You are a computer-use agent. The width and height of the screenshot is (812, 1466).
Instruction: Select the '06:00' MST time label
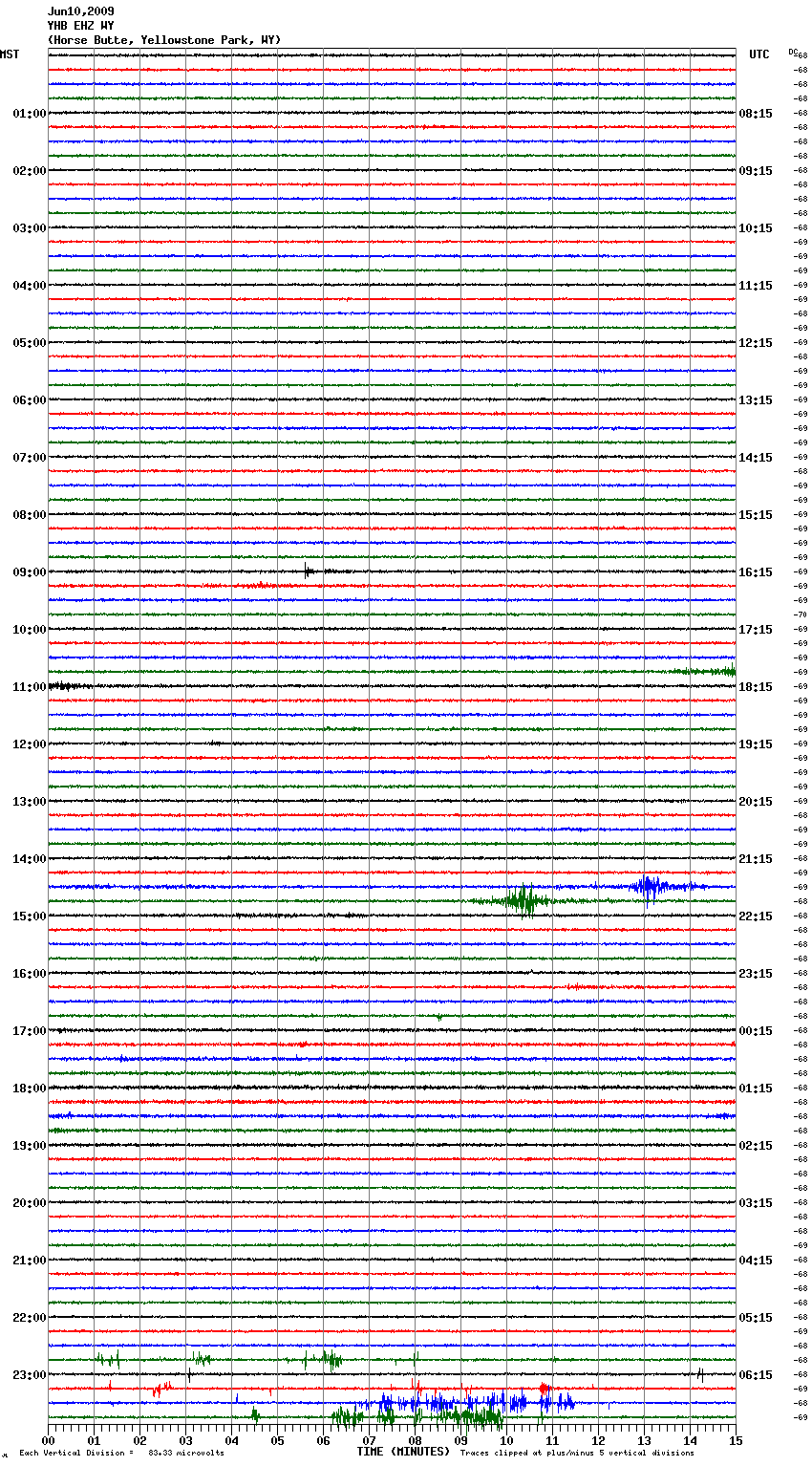click(30, 400)
